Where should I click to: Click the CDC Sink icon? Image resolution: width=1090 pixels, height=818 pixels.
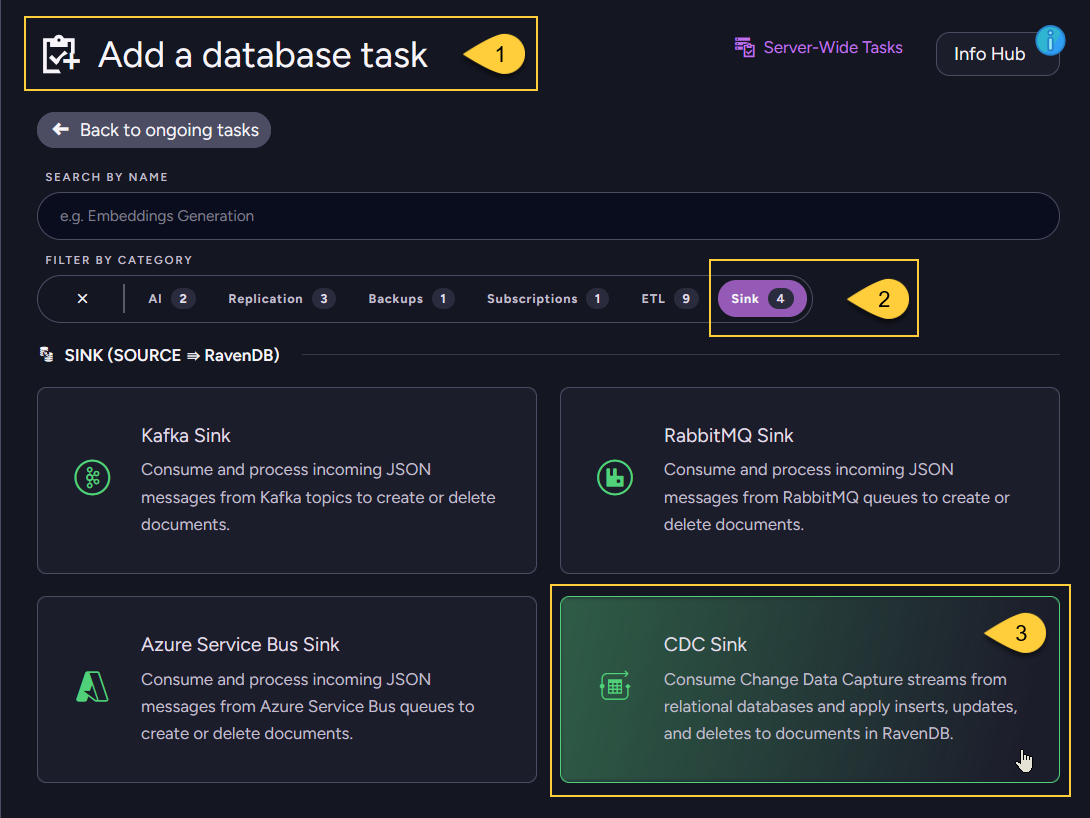615,687
